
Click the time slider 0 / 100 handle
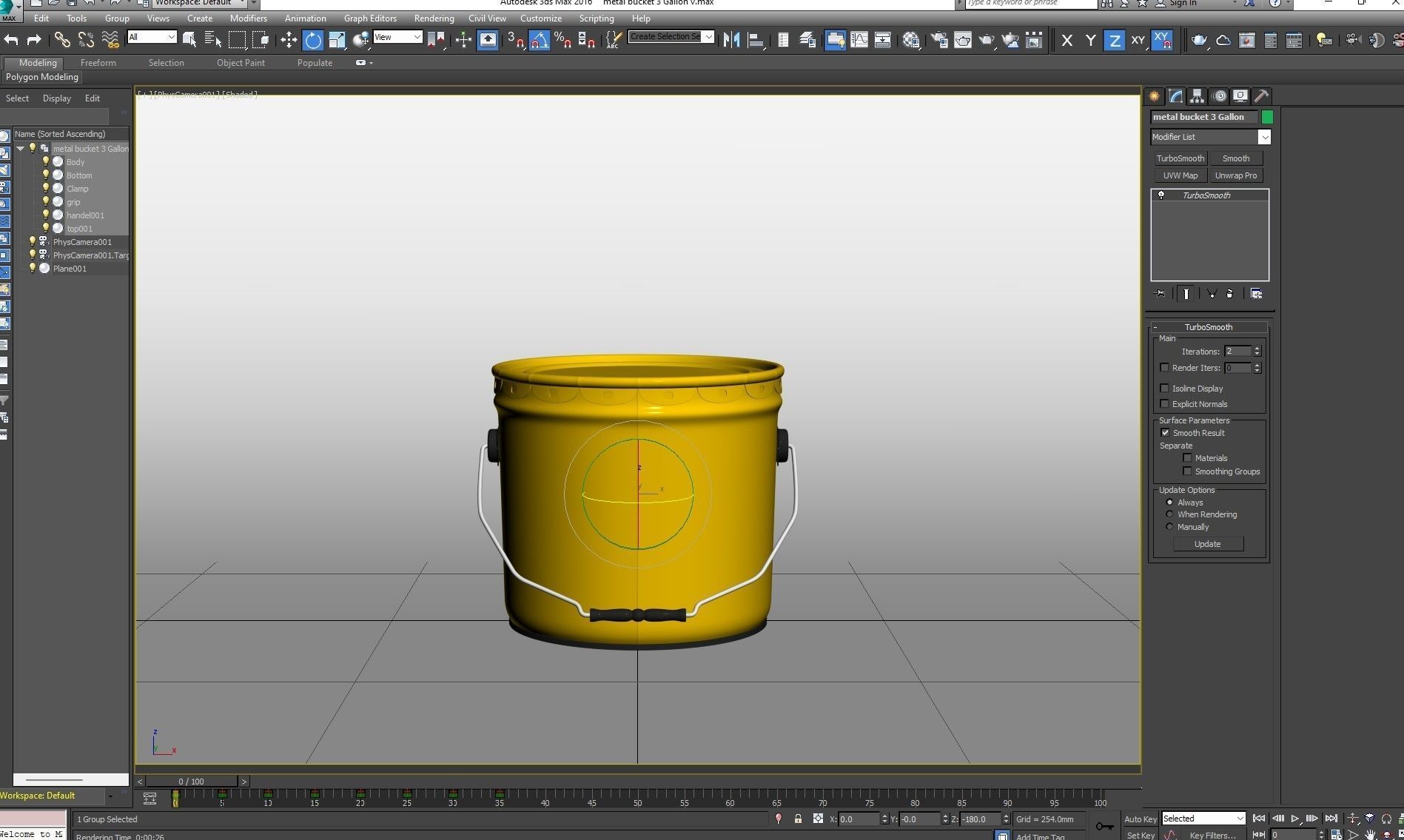pos(192,781)
